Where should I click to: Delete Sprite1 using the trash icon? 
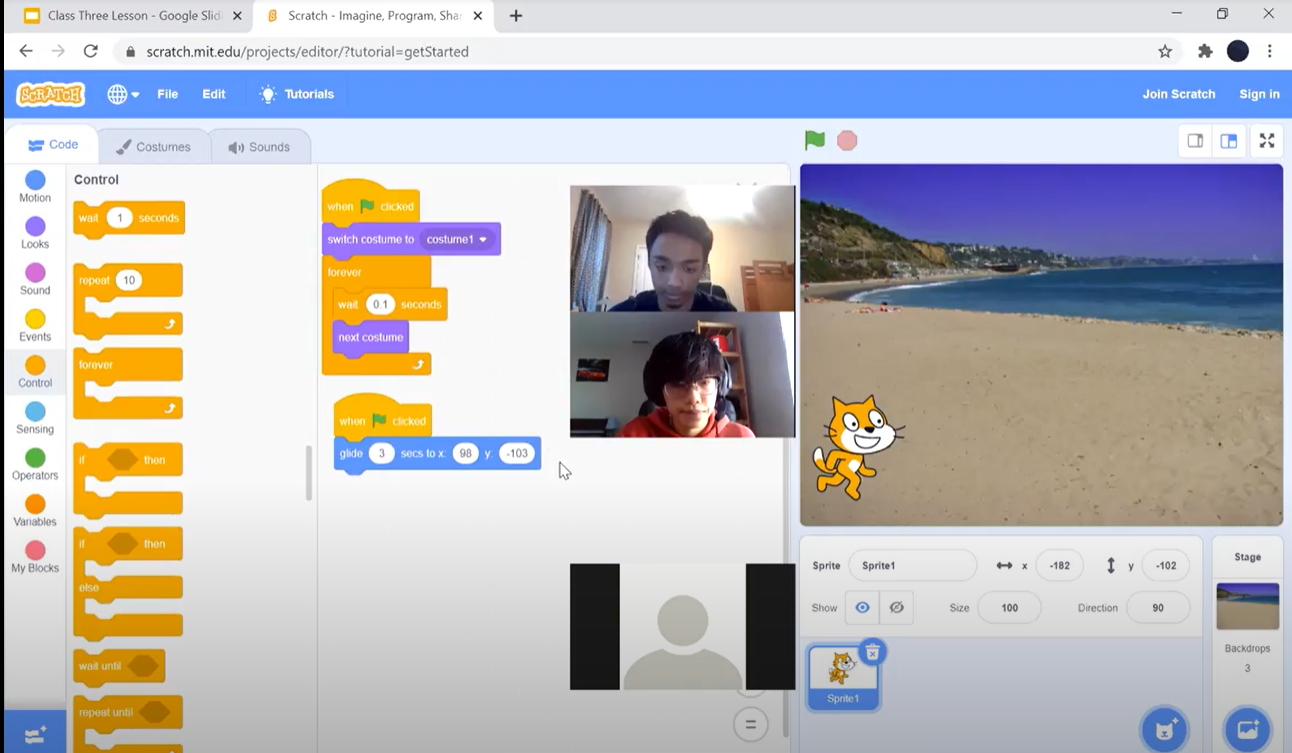pos(872,652)
